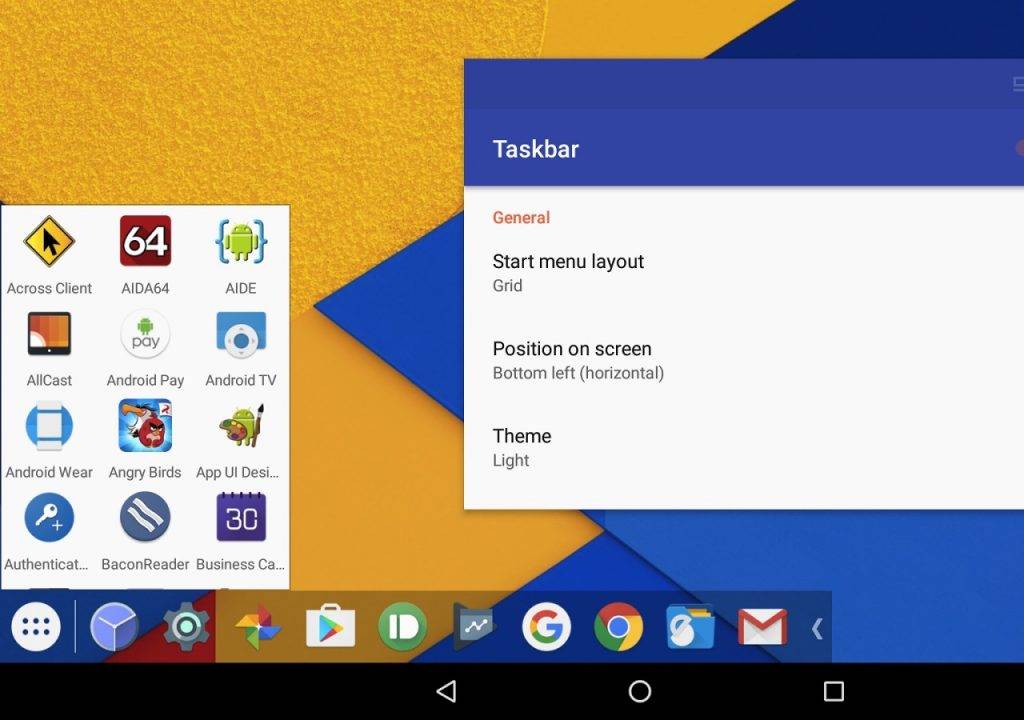
Task: Open Business Calendar
Action: 241,517
